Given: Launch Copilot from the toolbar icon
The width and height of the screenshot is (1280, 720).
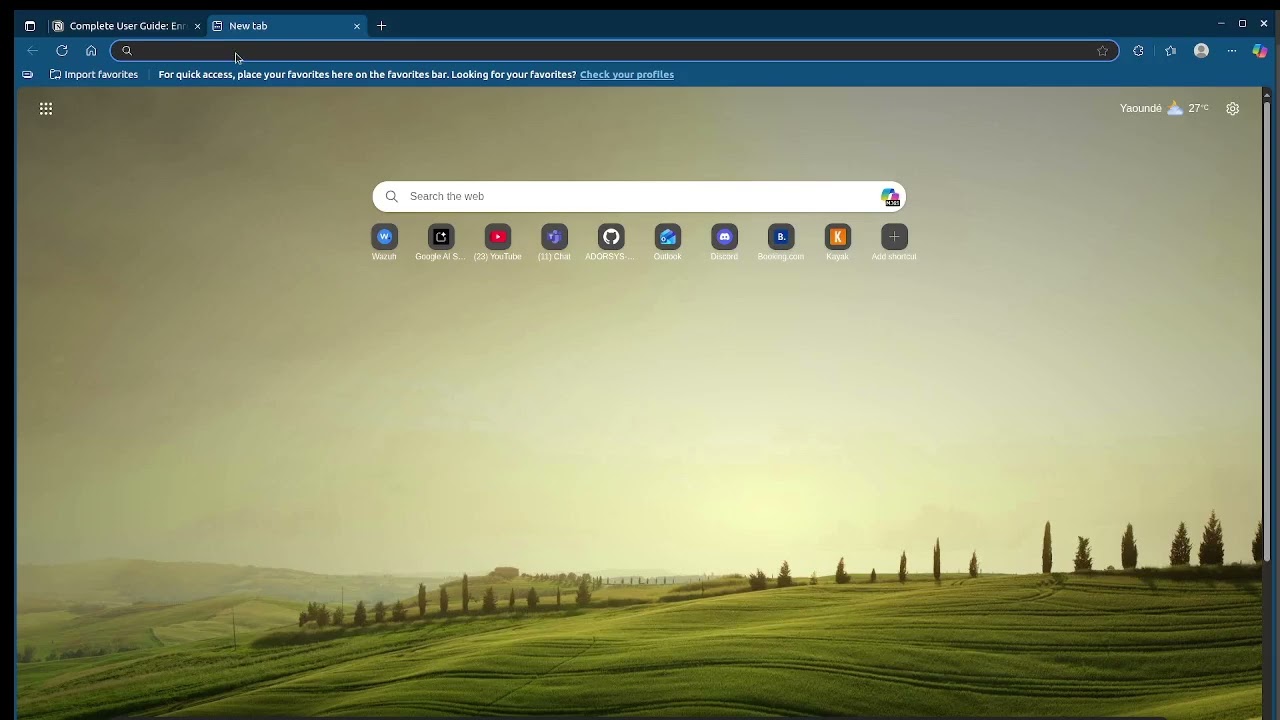Looking at the screenshot, I should click(1260, 51).
